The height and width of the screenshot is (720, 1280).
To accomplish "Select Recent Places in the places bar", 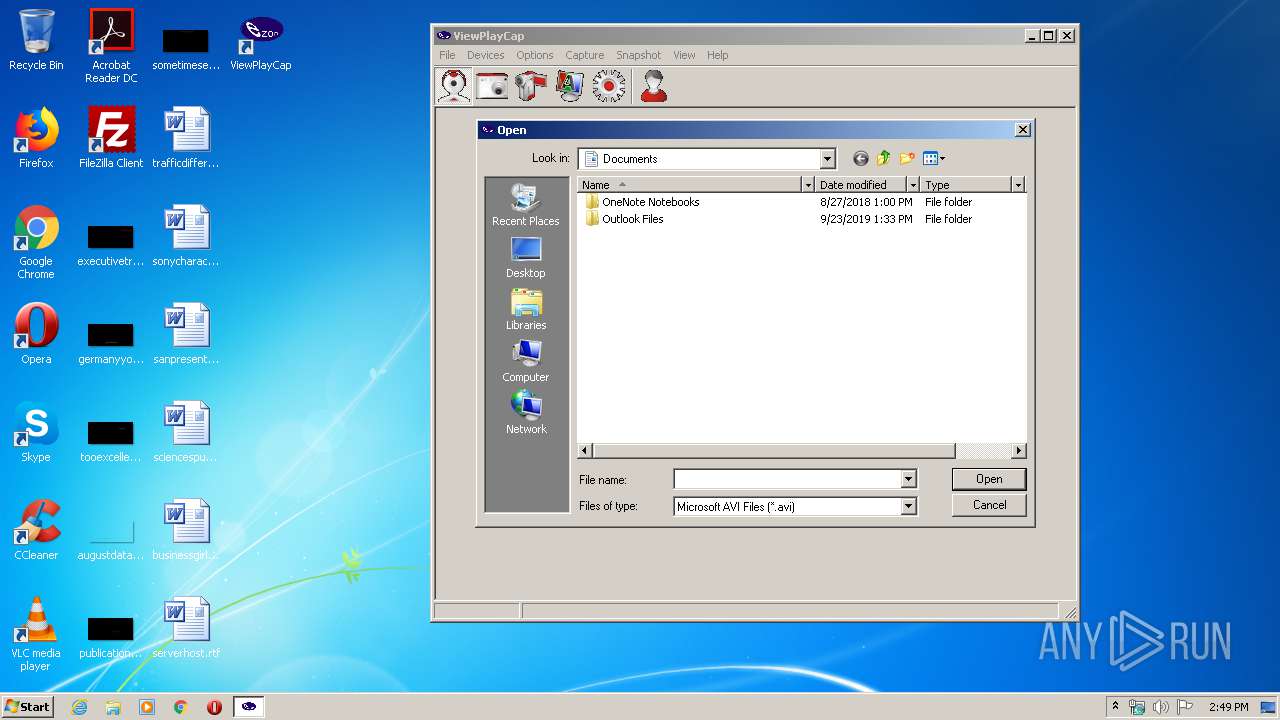I will pos(526,205).
